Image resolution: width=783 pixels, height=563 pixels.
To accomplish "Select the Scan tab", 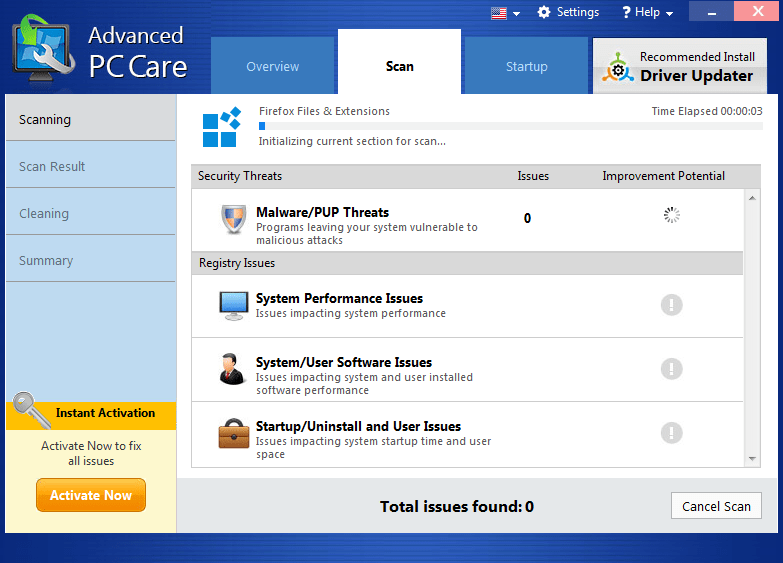I will click(399, 62).
